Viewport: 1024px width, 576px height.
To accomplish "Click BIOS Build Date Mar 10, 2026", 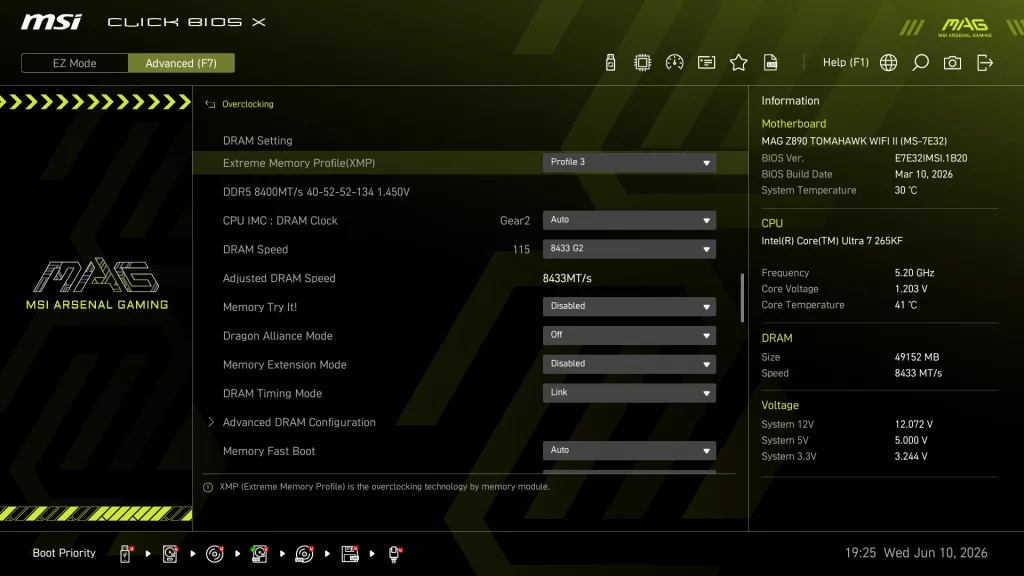I will 923,174.
